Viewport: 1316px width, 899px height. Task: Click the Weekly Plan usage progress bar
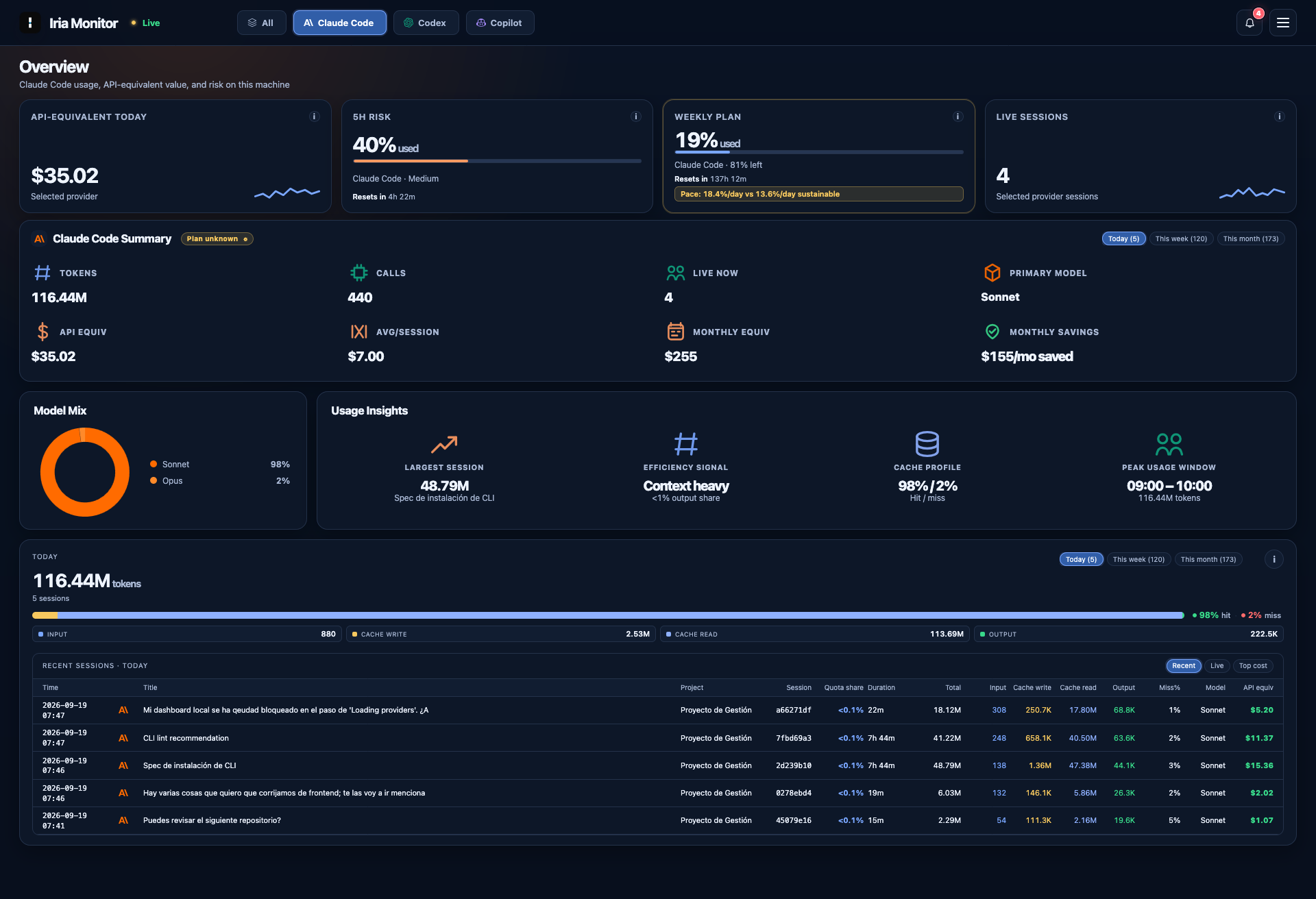point(818,152)
